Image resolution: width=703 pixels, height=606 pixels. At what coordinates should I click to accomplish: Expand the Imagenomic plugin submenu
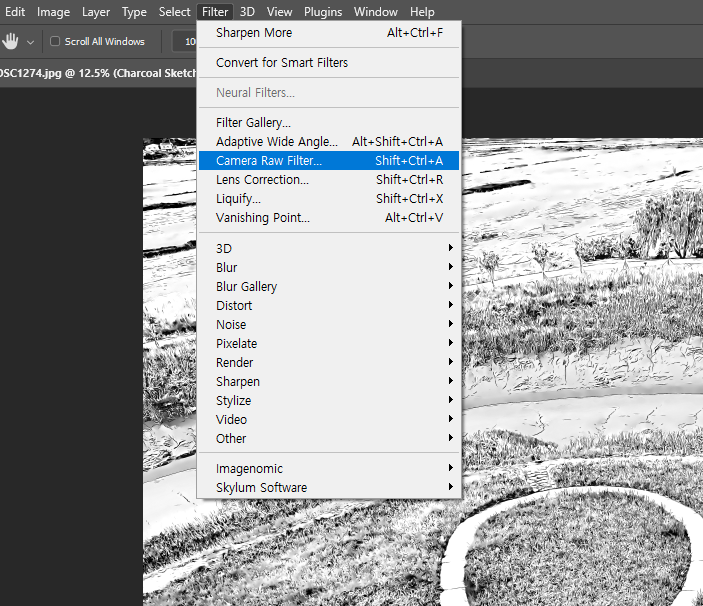pyautogui.click(x=329, y=468)
